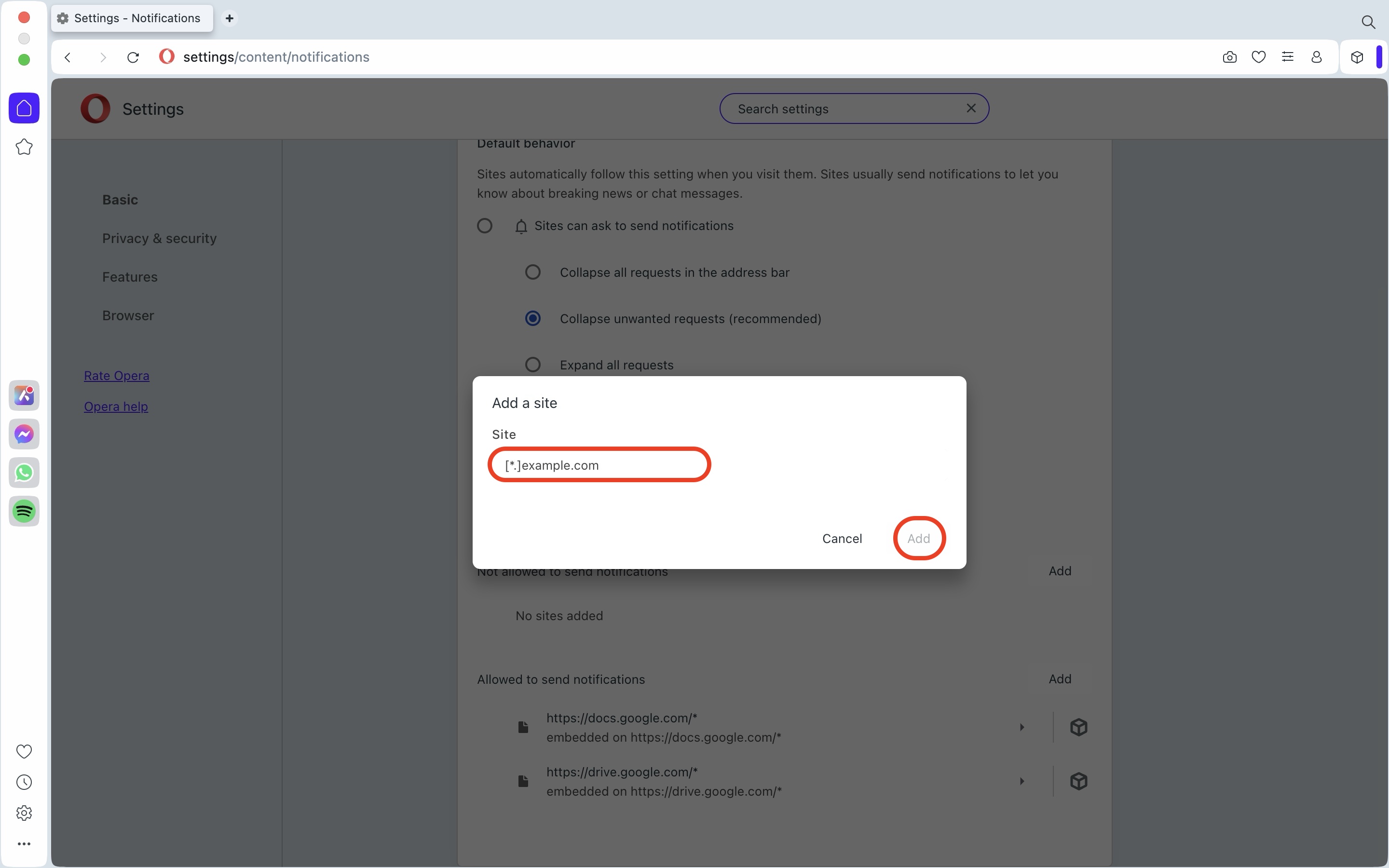Open the sidebar heart bookmarks icon
Viewport: 1389px width, 868px height.
24,751
